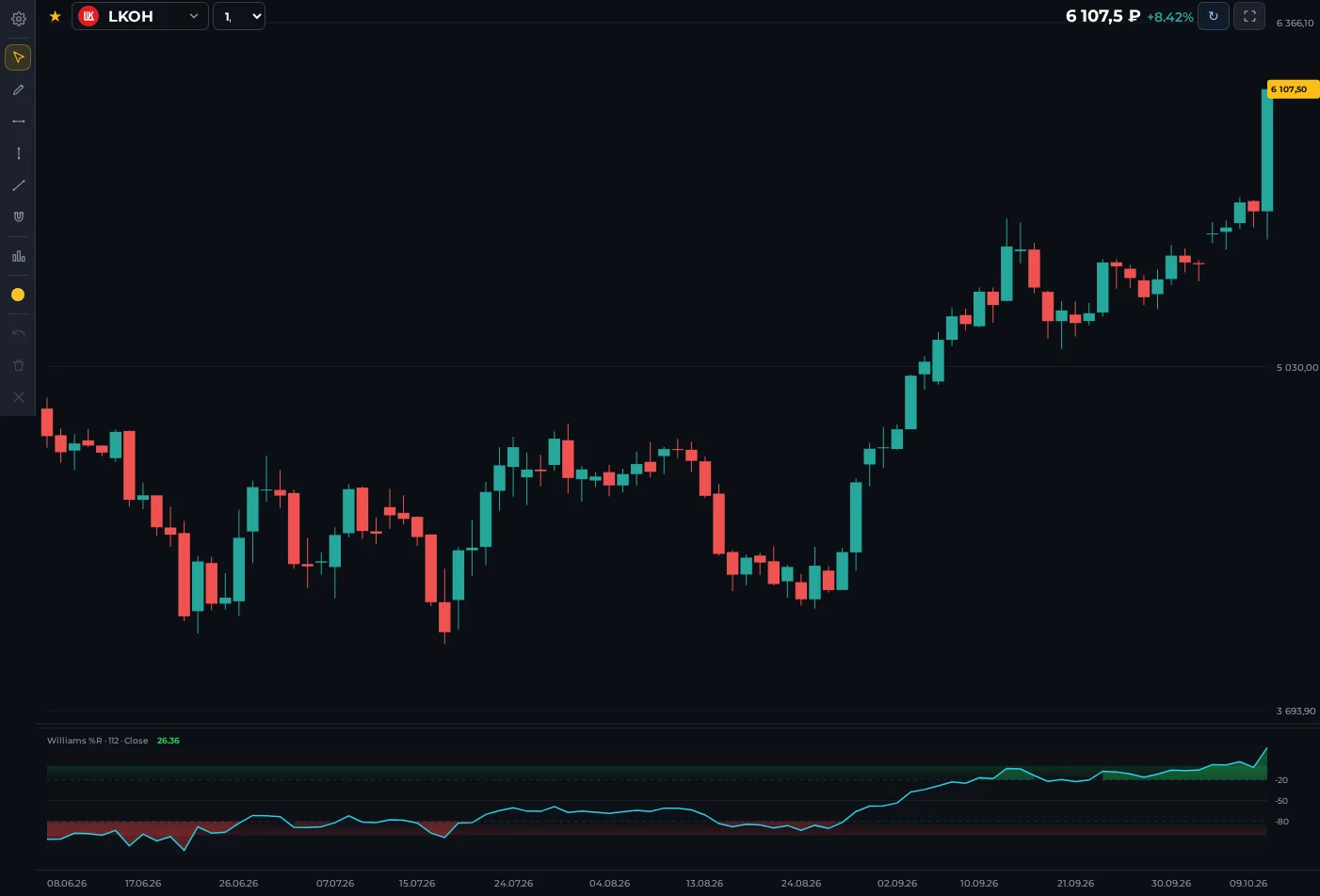The image size is (1320, 896).
Task: Undo the last drawing action
Action: [x=18, y=333]
